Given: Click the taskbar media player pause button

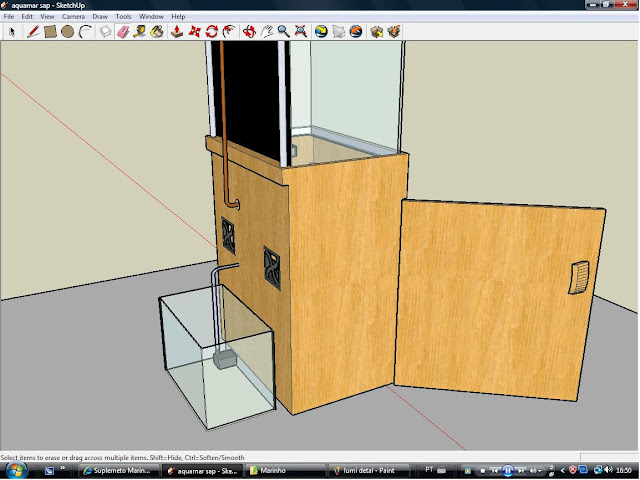Looking at the screenshot, I should [x=508, y=471].
